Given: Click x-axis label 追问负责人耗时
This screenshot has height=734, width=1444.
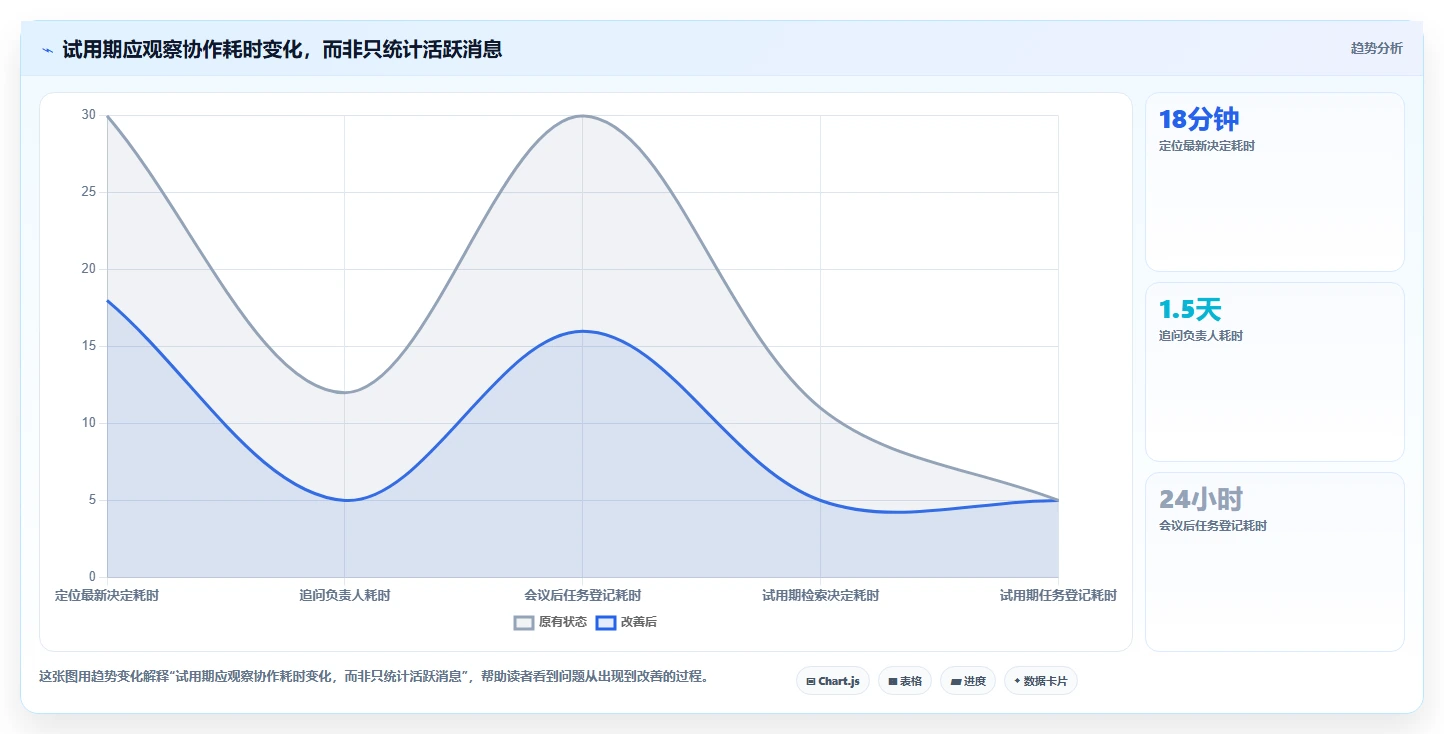Looking at the screenshot, I should tap(345, 595).
